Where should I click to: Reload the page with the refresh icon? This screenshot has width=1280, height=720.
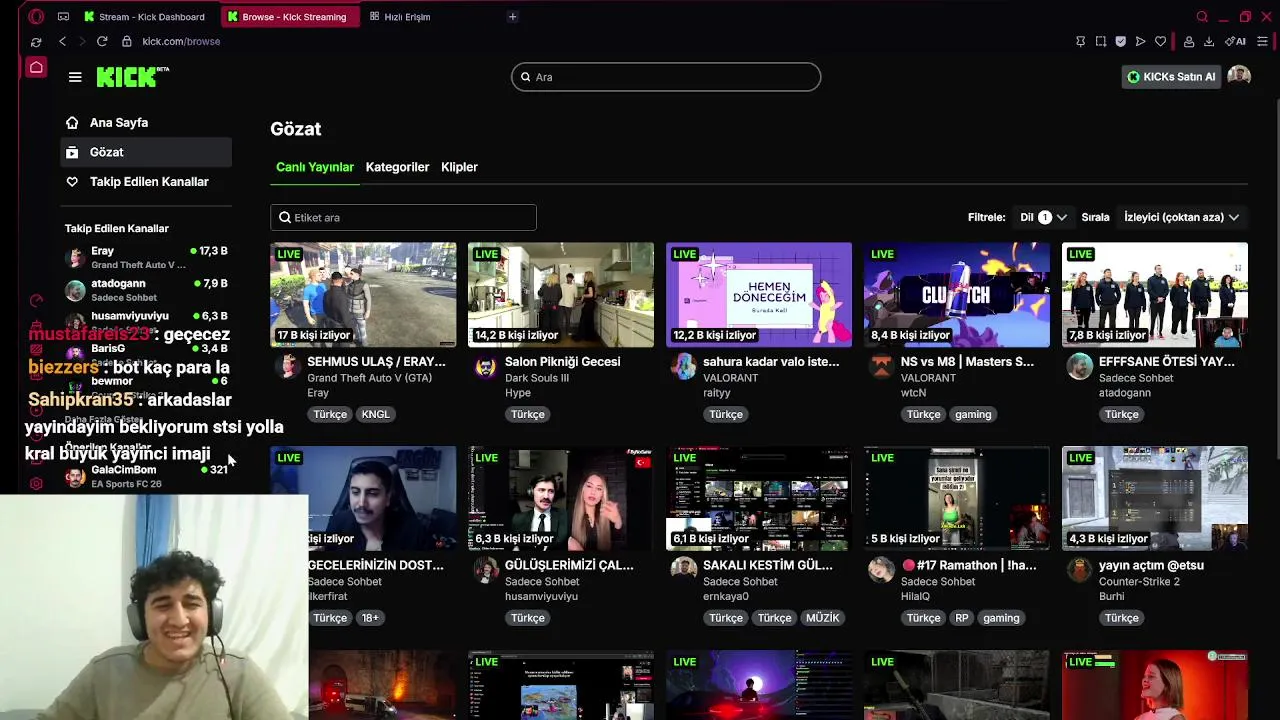point(102,41)
